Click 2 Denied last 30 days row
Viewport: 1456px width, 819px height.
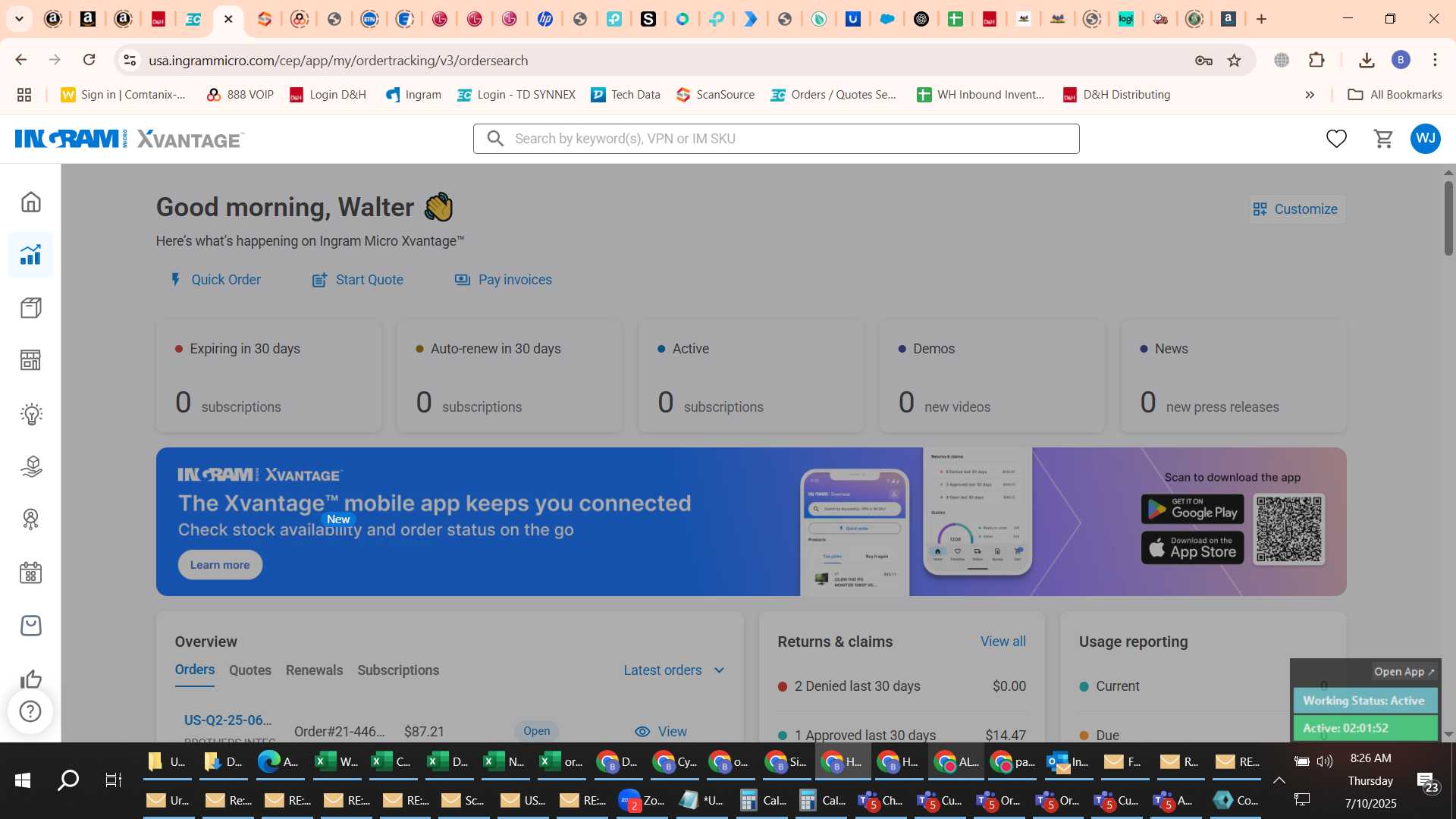[x=902, y=686]
